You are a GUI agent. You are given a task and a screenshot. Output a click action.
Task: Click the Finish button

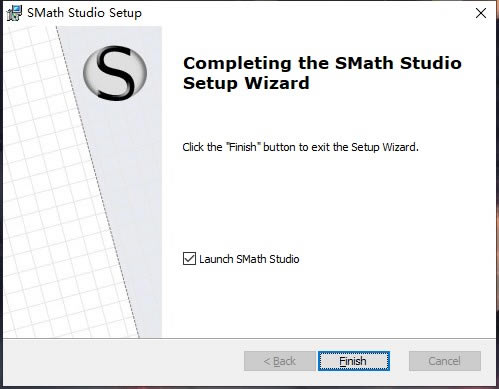tap(354, 361)
